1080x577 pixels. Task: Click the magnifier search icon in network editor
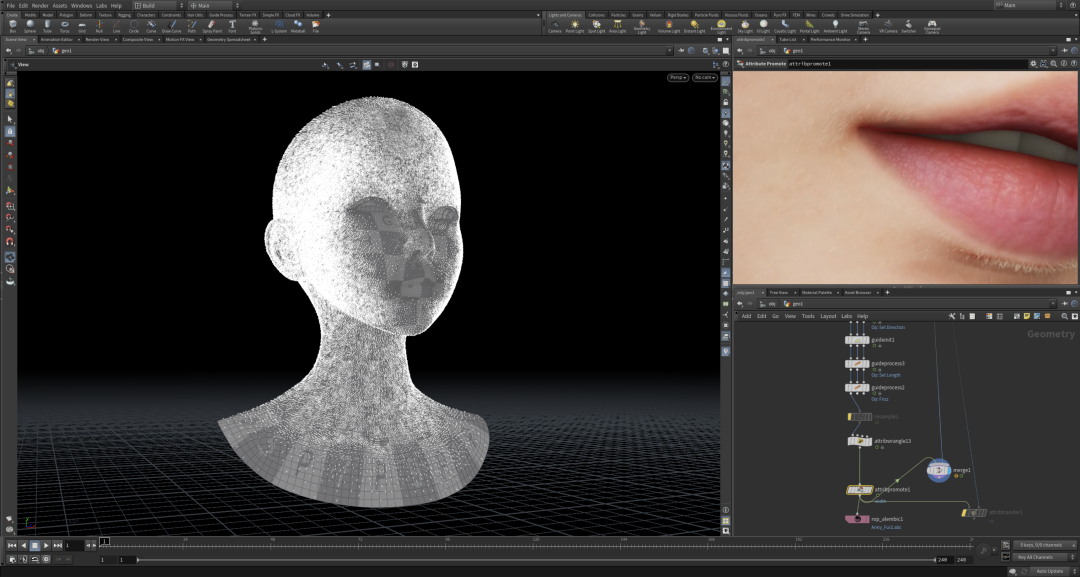click(x=1064, y=316)
